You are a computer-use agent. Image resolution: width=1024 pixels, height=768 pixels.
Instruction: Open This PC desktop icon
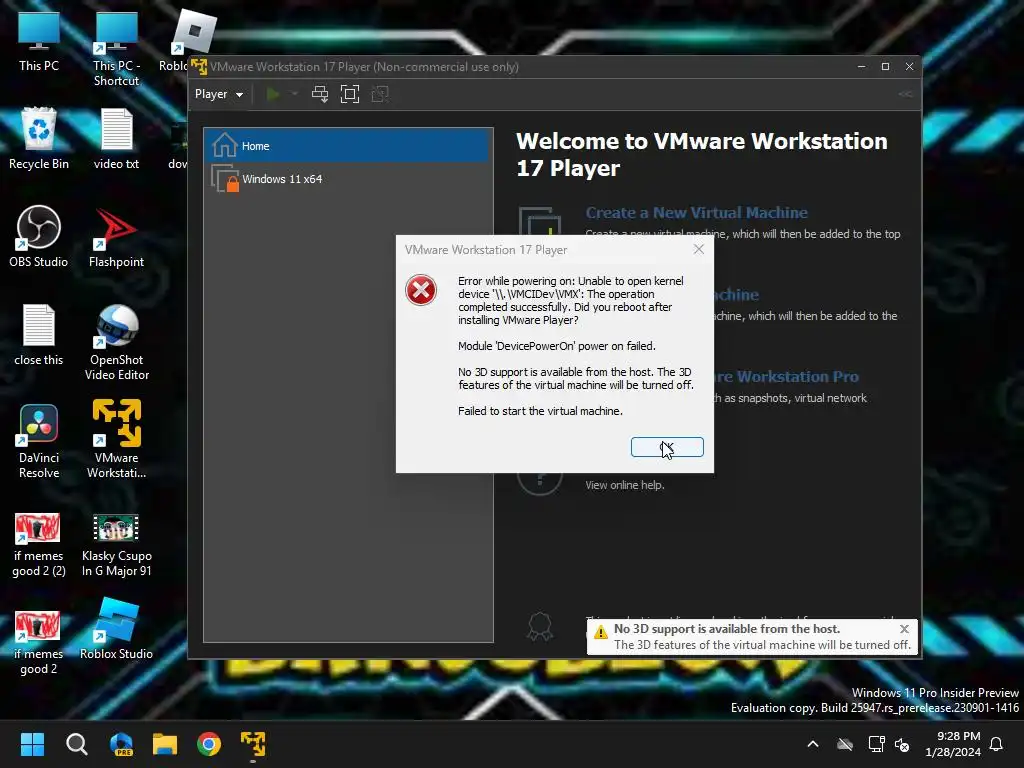tap(39, 42)
